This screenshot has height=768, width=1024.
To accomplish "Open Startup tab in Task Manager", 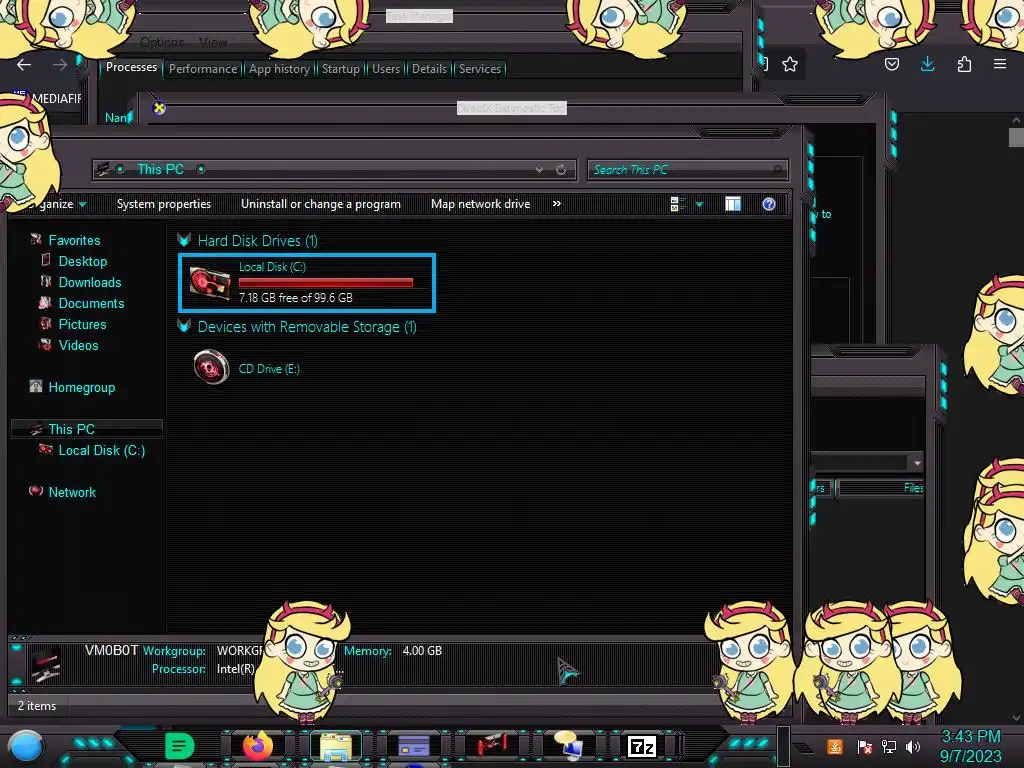I will click(340, 69).
